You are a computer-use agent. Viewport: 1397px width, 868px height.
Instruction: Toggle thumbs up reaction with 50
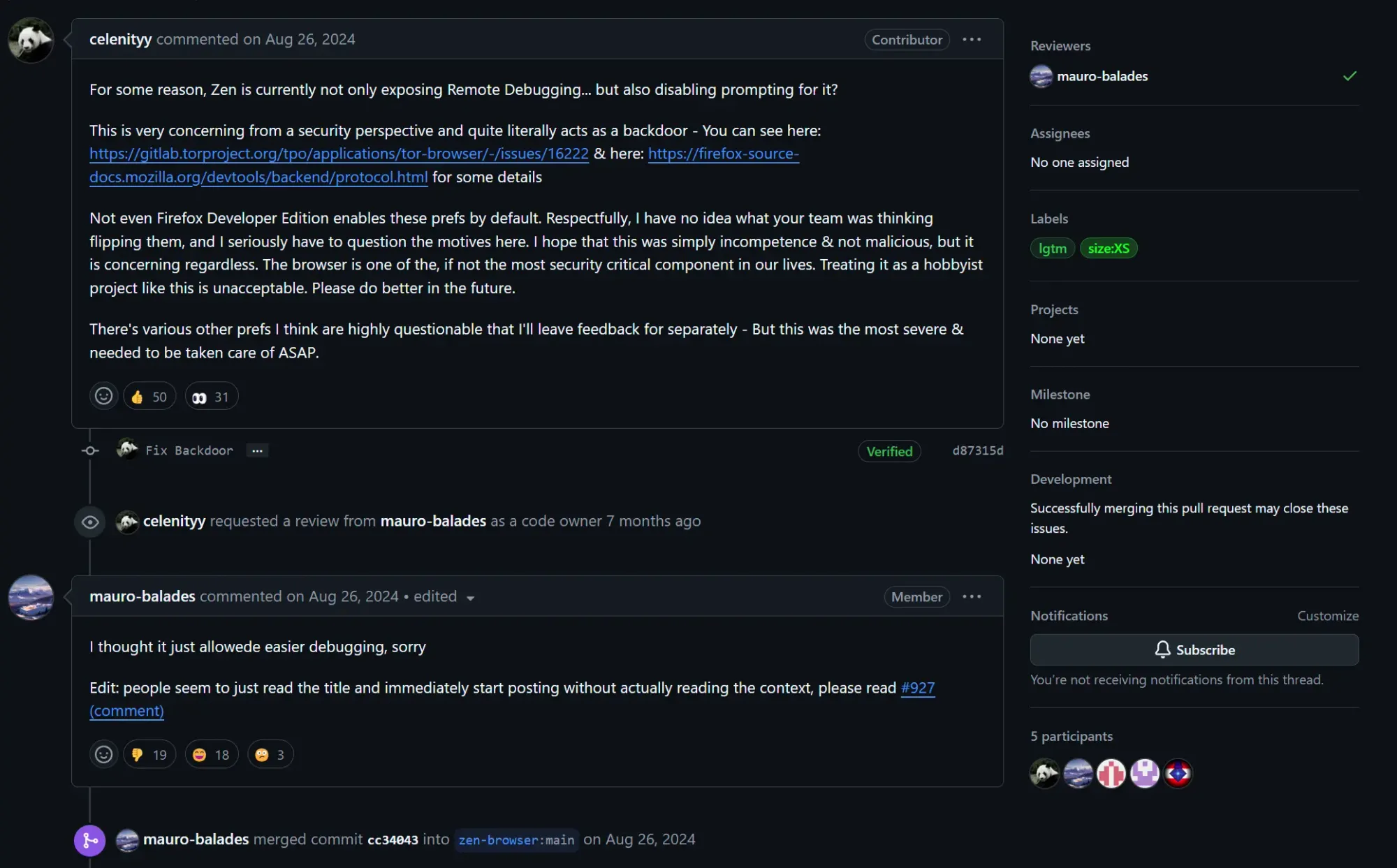tap(149, 397)
